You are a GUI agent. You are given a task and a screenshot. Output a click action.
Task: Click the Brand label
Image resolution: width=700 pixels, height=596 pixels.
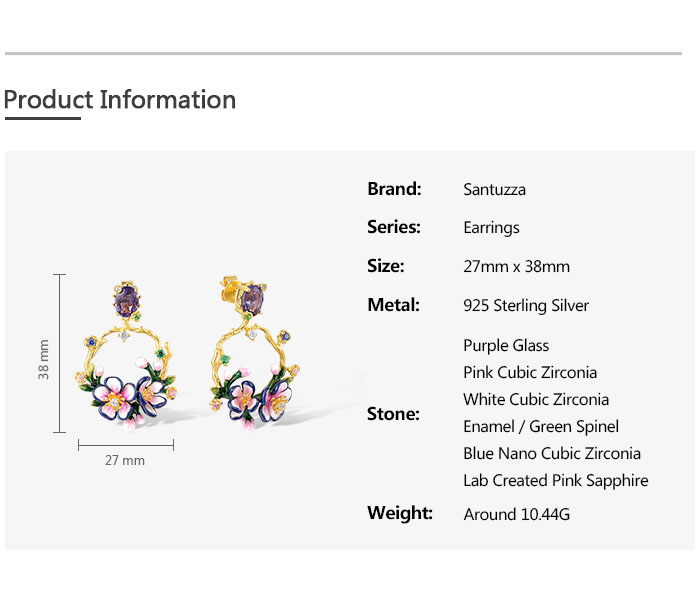[394, 189]
